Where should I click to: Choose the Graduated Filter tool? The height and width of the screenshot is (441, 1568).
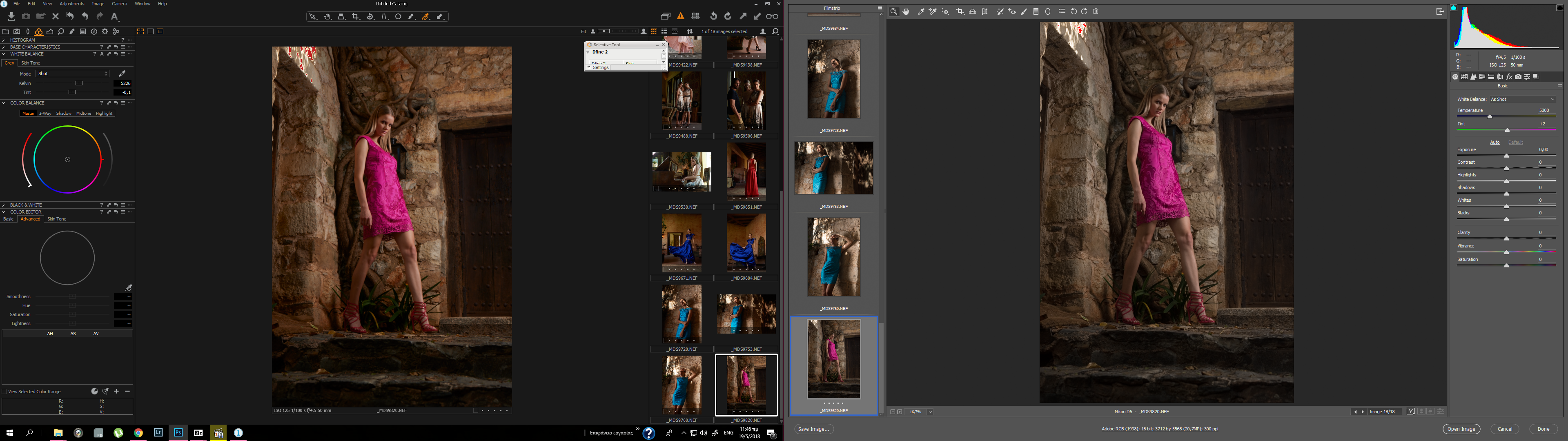tap(1036, 11)
